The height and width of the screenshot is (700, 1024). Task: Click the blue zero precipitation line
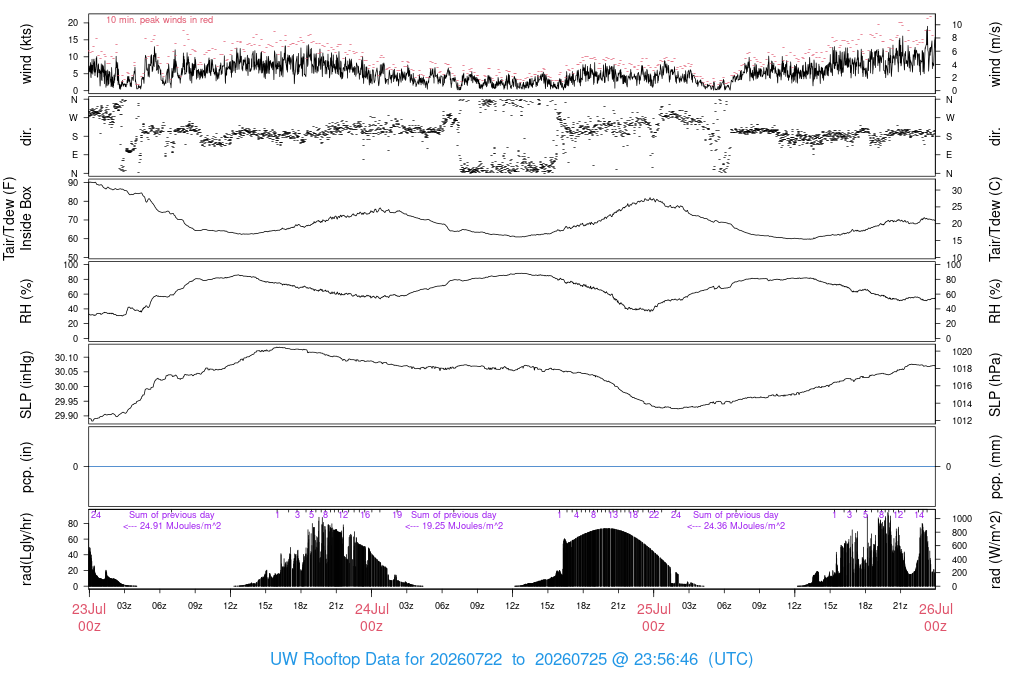point(512,466)
